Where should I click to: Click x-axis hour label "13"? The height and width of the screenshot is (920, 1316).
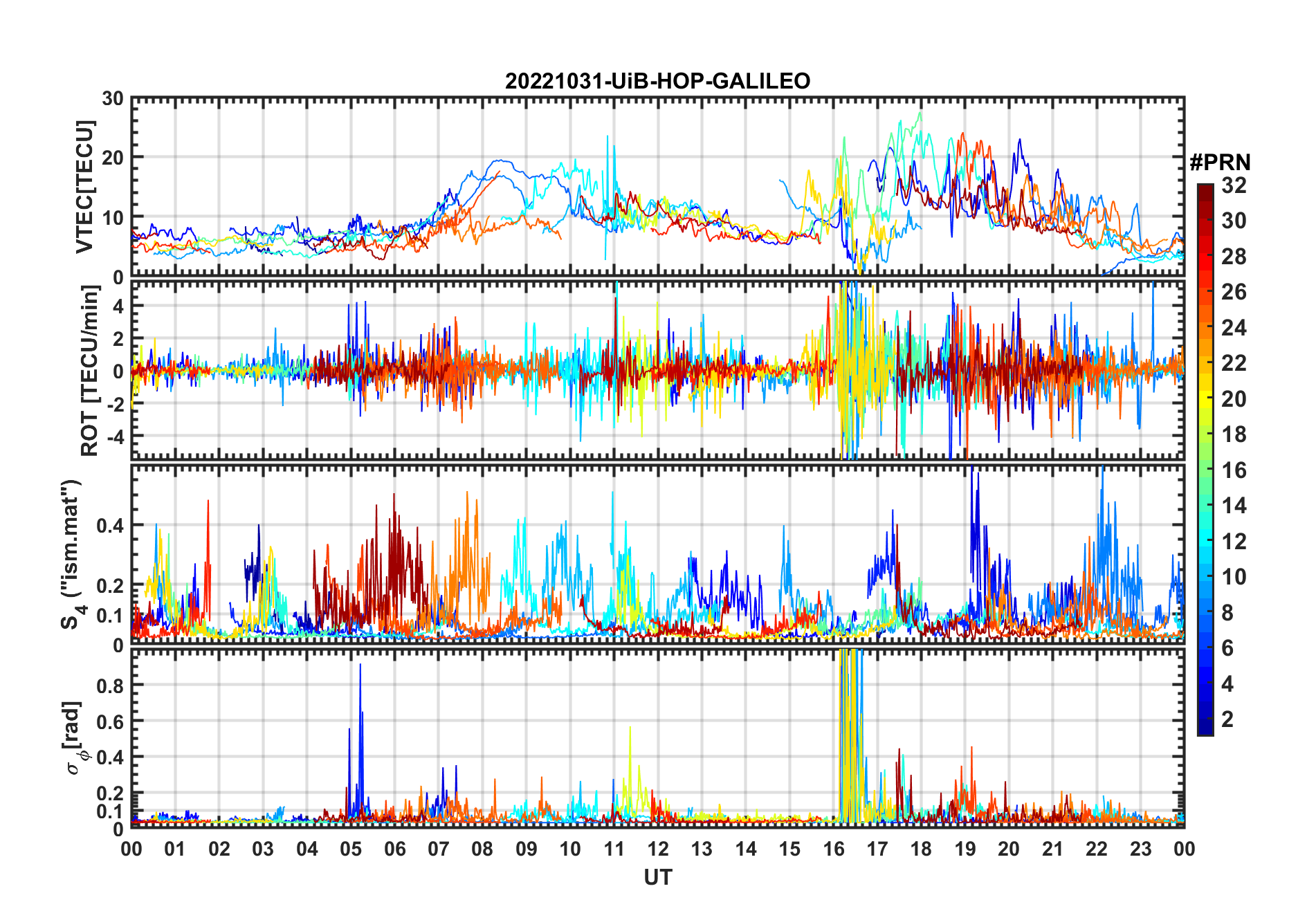[702, 849]
